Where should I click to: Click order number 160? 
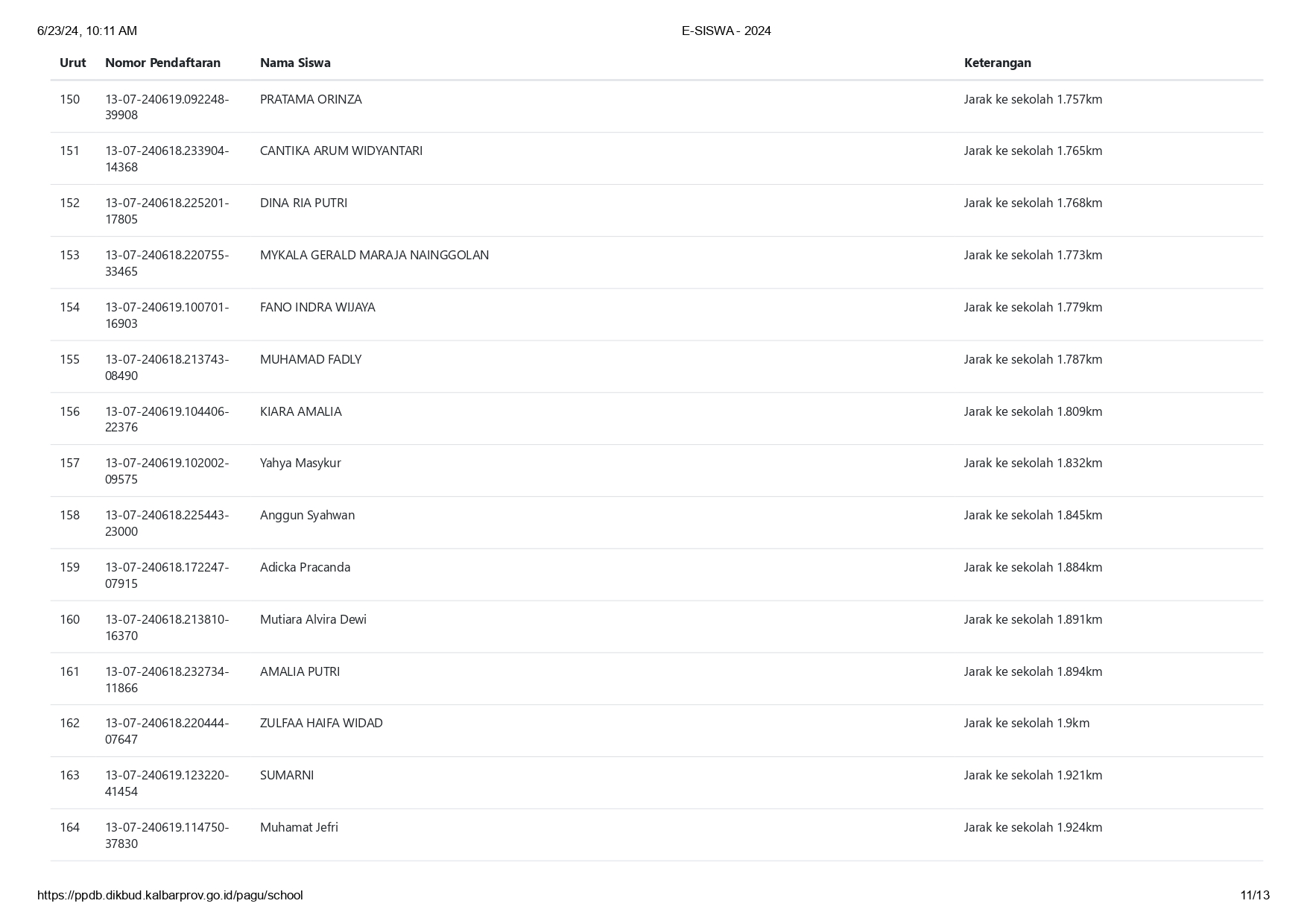(x=69, y=619)
